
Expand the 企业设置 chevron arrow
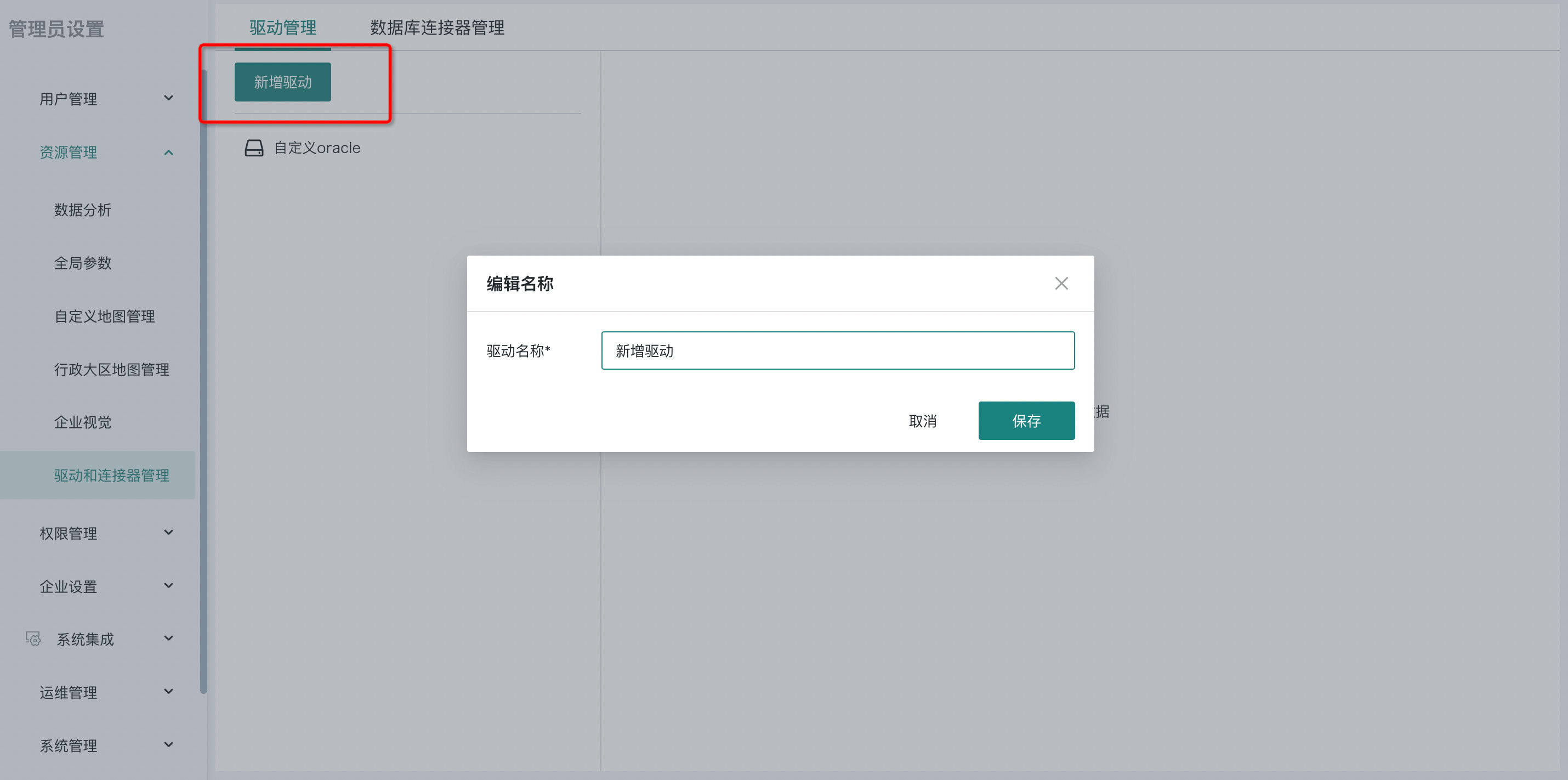tap(169, 586)
